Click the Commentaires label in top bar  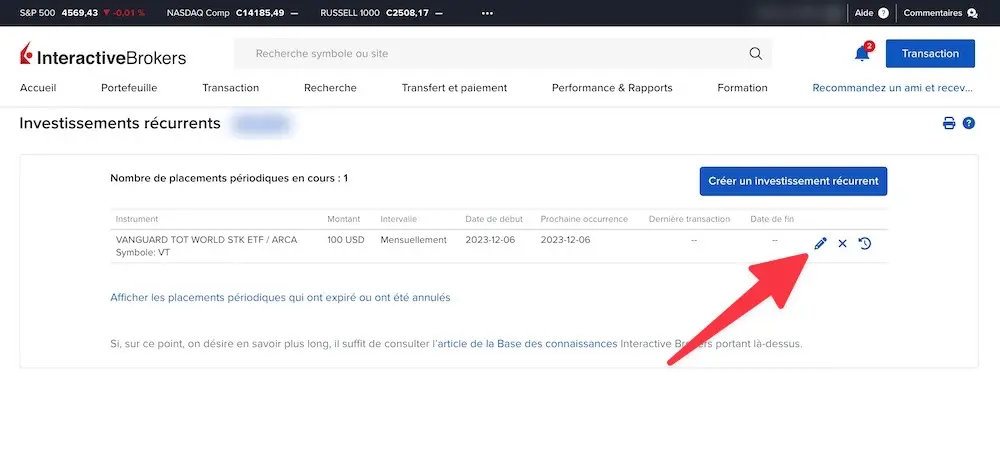point(932,13)
